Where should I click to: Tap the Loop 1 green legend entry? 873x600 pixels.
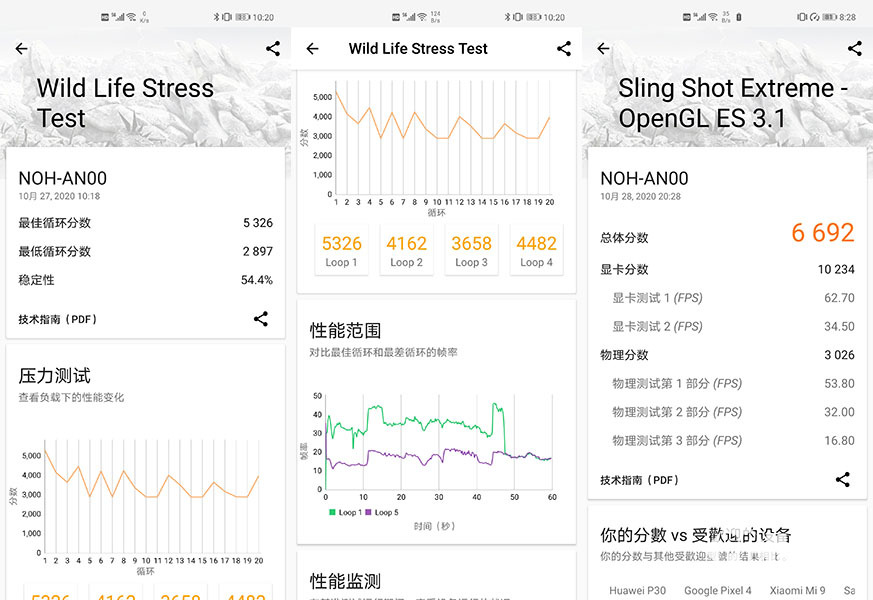[345, 513]
